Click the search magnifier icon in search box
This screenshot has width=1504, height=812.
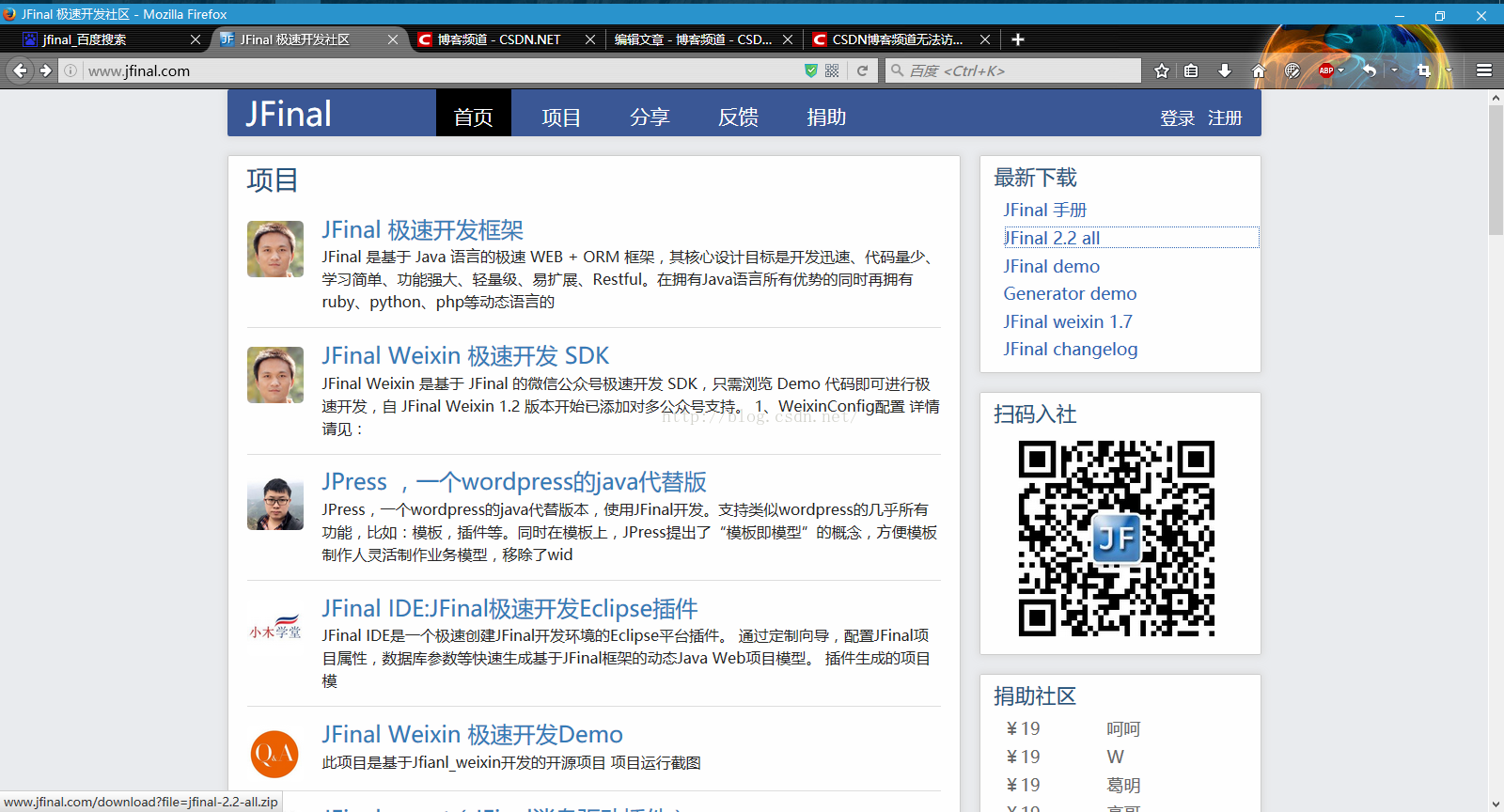(x=898, y=70)
